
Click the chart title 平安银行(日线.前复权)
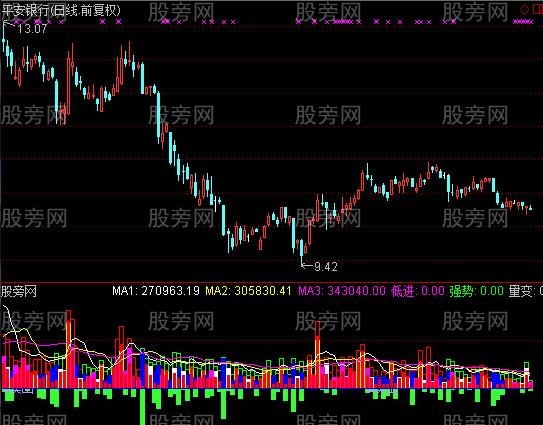click(x=61, y=10)
